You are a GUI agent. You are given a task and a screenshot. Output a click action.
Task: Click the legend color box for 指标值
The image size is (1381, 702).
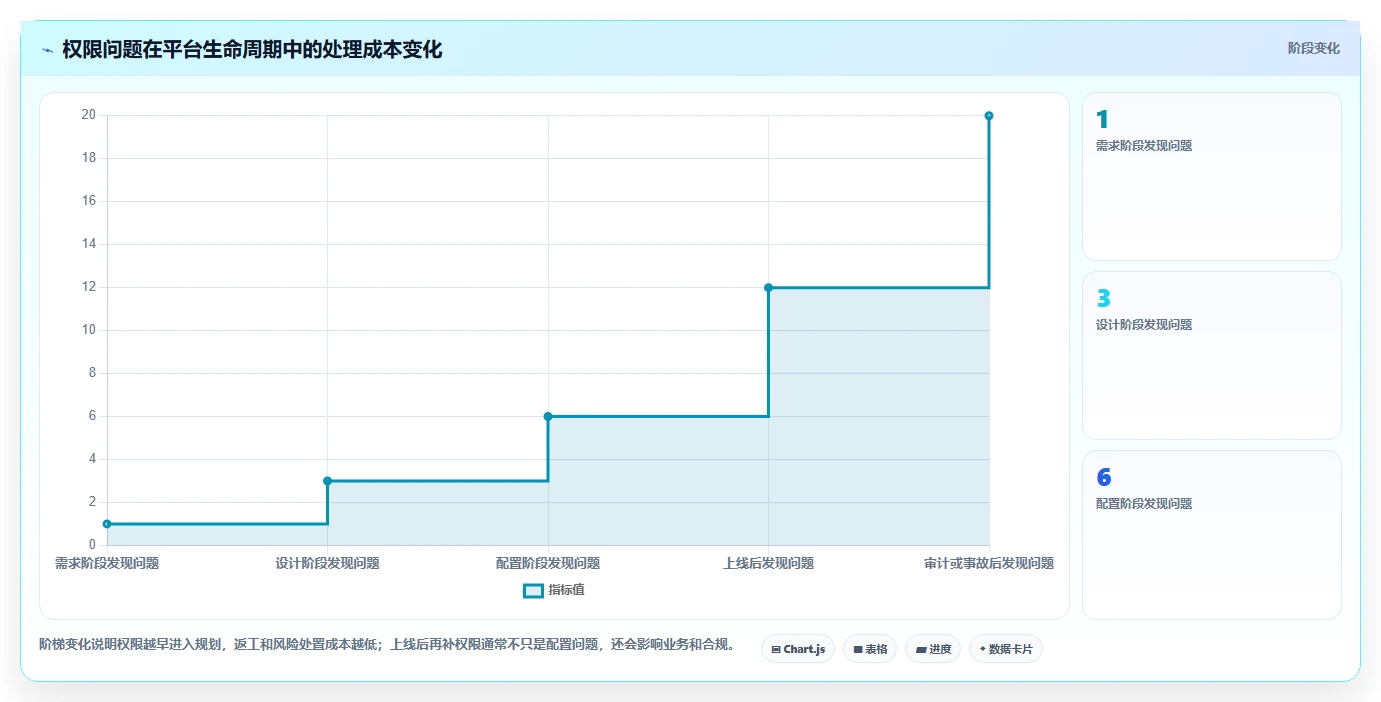[x=533, y=591]
